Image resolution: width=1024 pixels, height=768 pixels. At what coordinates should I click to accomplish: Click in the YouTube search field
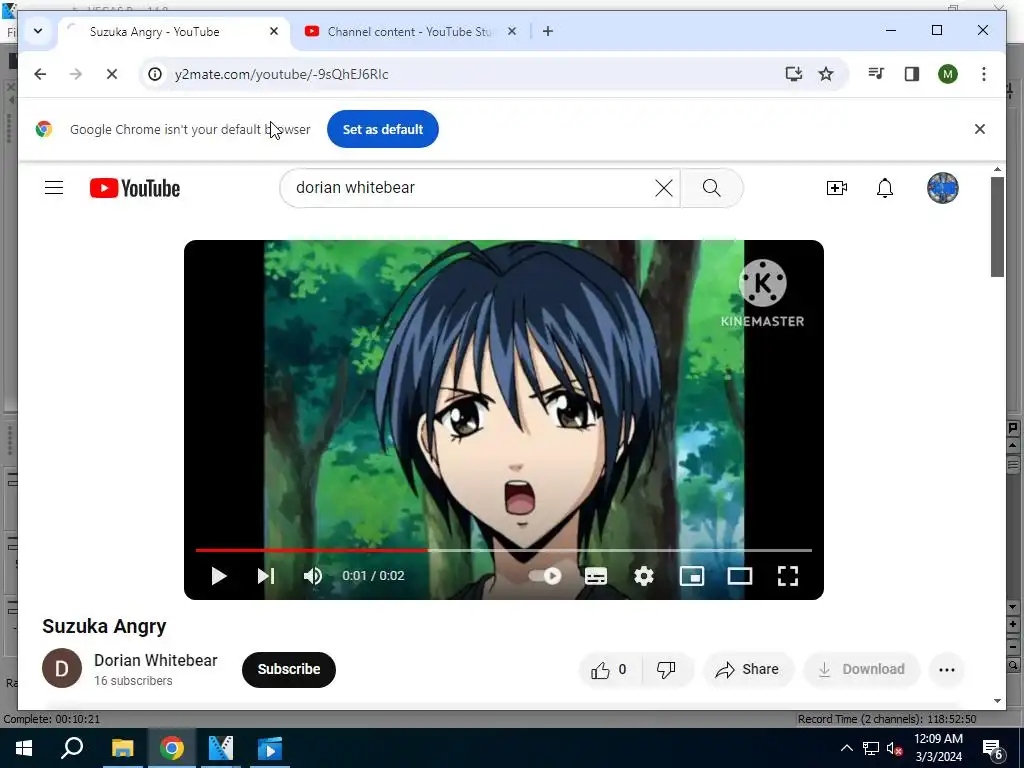(x=470, y=188)
